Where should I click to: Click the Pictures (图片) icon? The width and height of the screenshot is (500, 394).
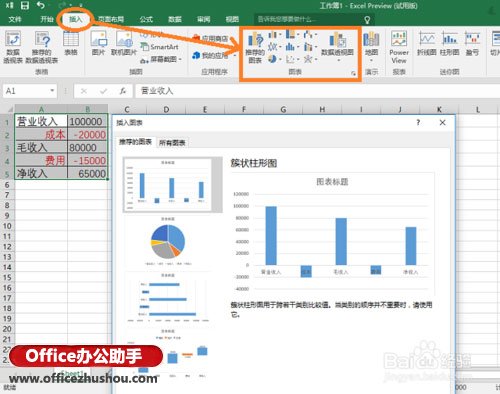[x=99, y=43]
